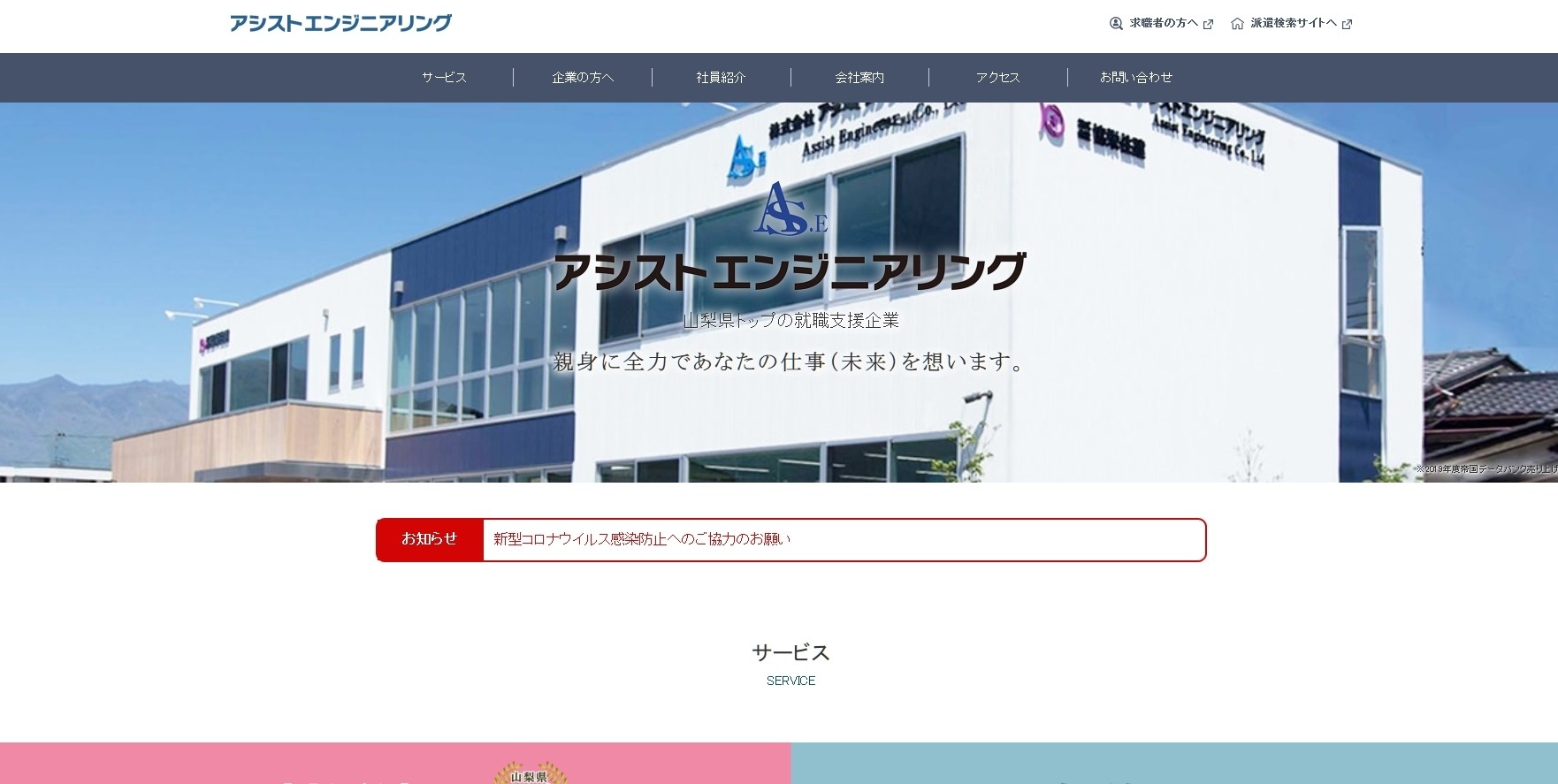1558x784 pixels.
Task: Click the job seeker person icon
Action: tap(1116, 24)
